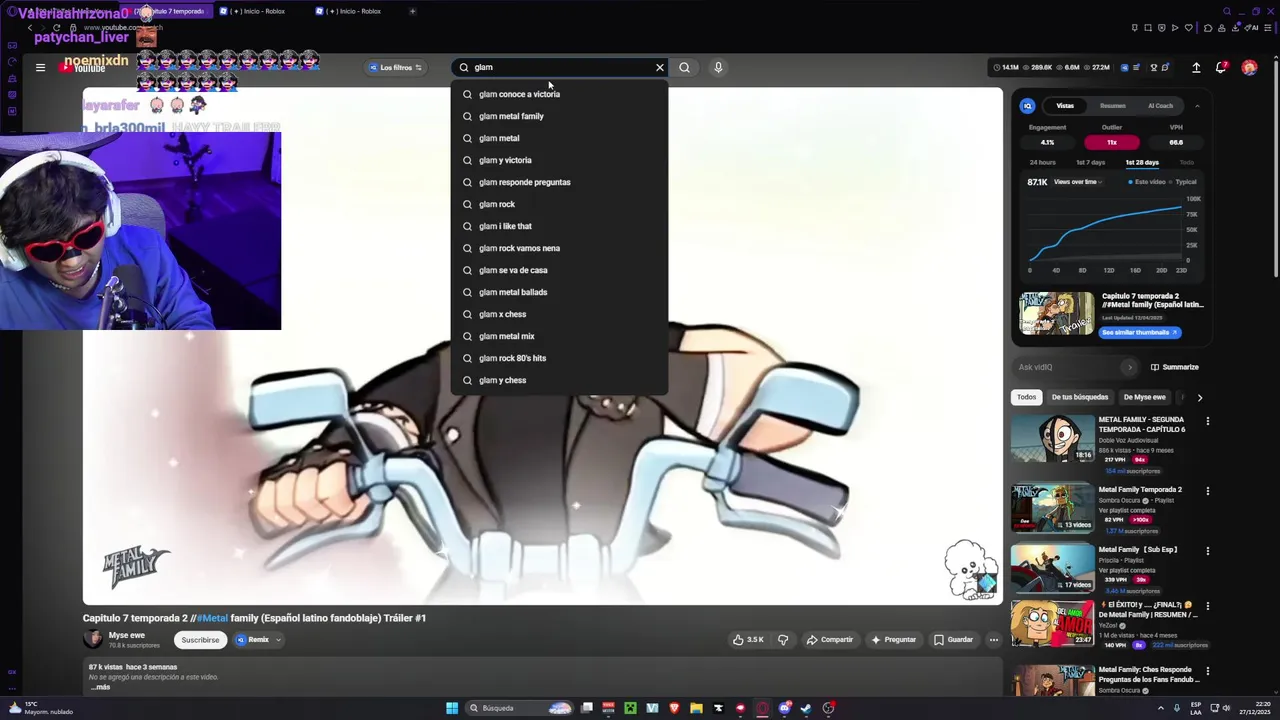The image size is (1280, 720).
Task: Submit the Ask vidIQ arrow button
Action: [x=1130, y=367]
